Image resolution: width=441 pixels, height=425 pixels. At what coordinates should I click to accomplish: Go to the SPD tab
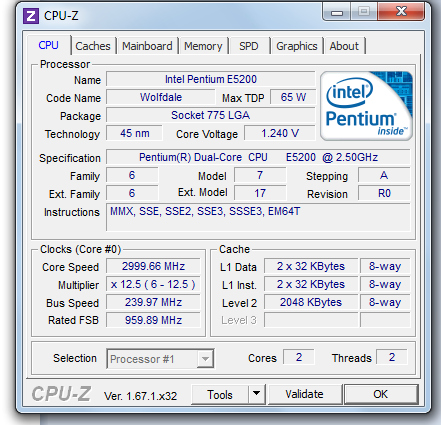[249, 46]
